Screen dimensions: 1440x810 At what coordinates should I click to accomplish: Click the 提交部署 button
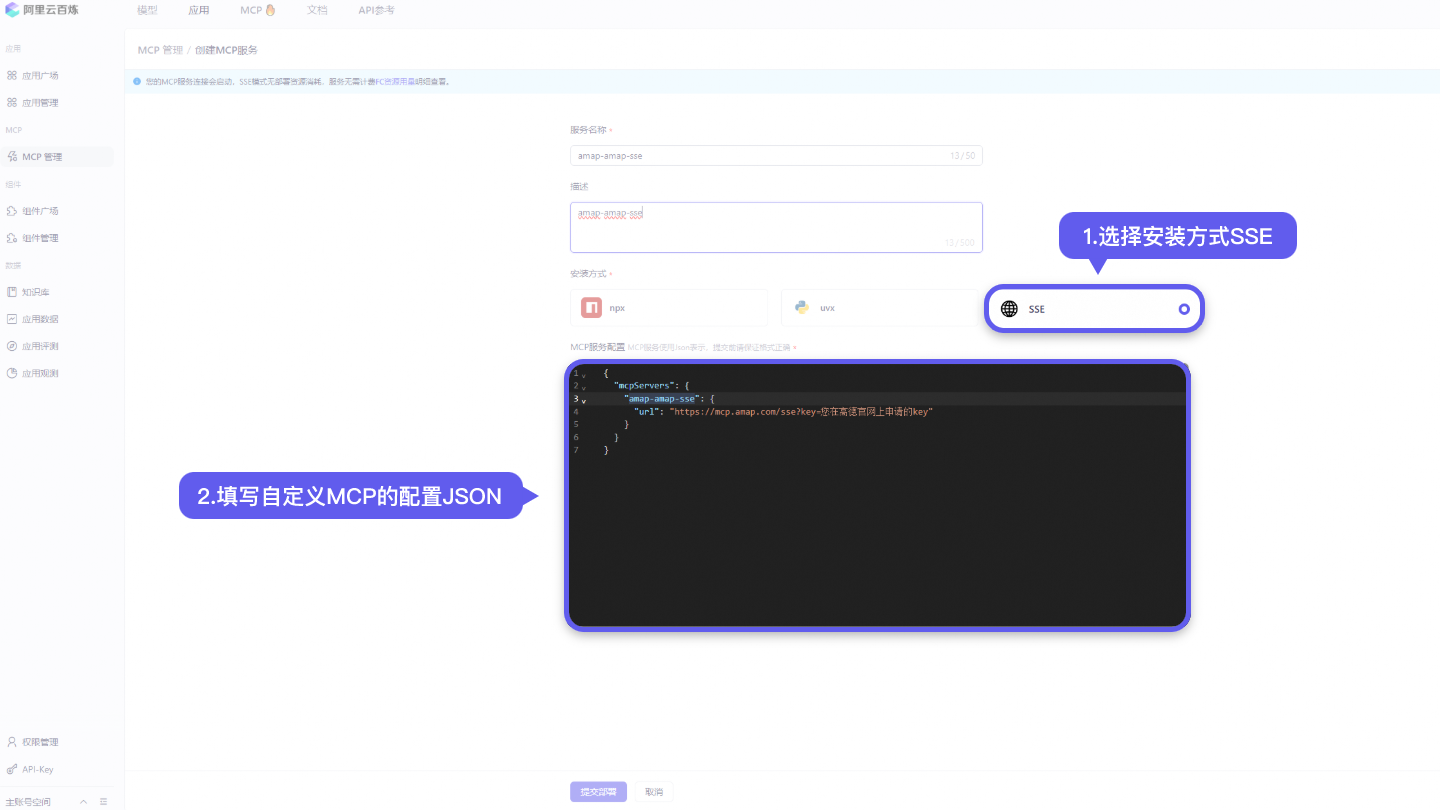click(x=598, y=791)
